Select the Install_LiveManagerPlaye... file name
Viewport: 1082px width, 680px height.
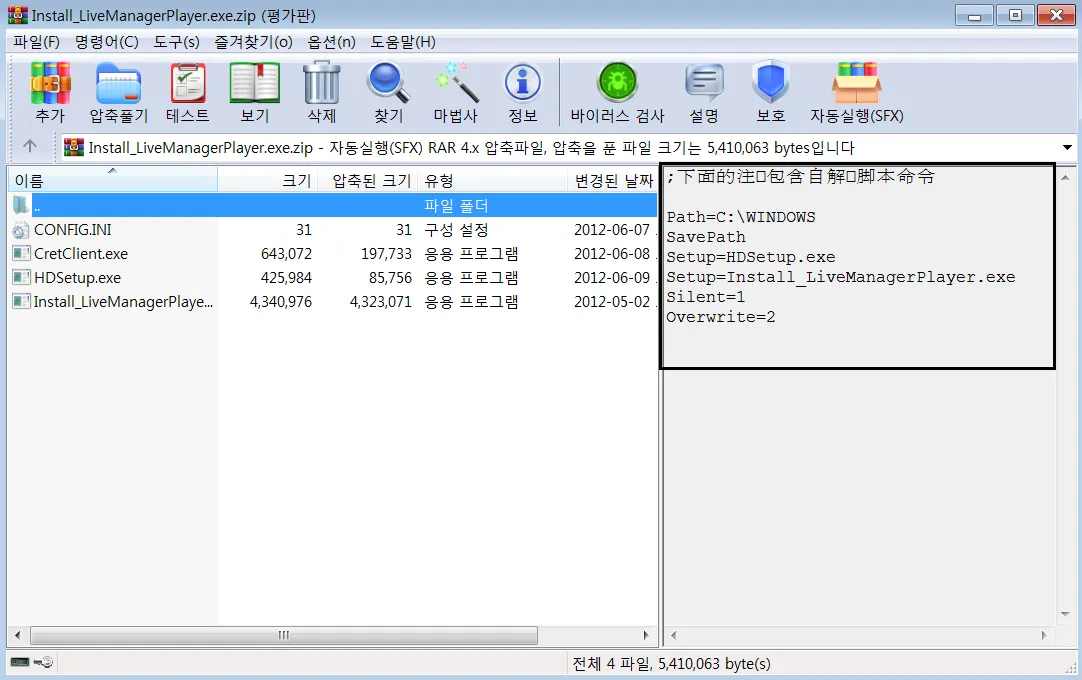tap(123, 302)
